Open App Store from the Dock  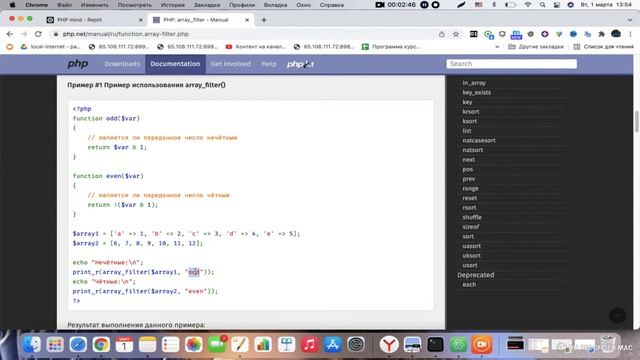click(333, 345)
